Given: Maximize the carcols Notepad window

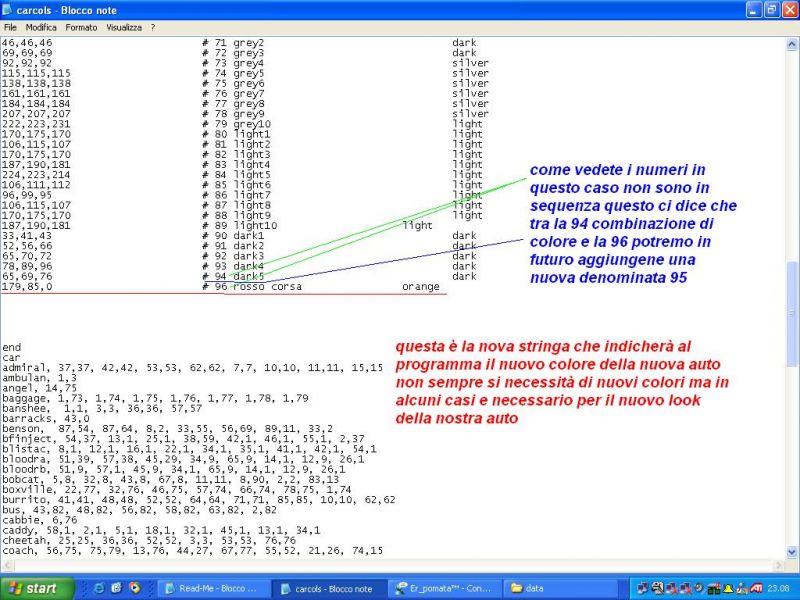Looking at the screenshot, I should pos(769,9).
